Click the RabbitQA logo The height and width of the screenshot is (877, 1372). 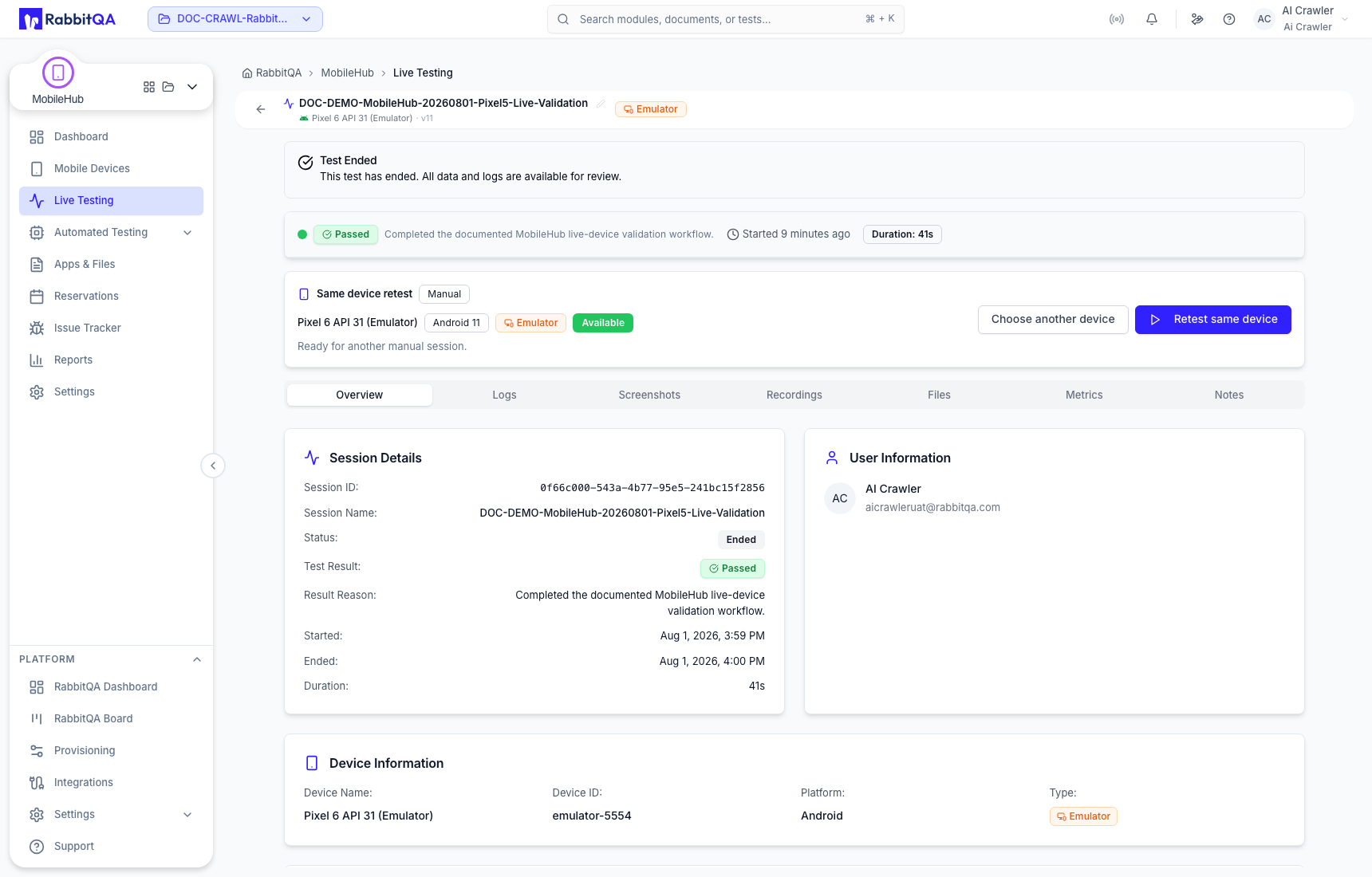(x=68, y=19)
